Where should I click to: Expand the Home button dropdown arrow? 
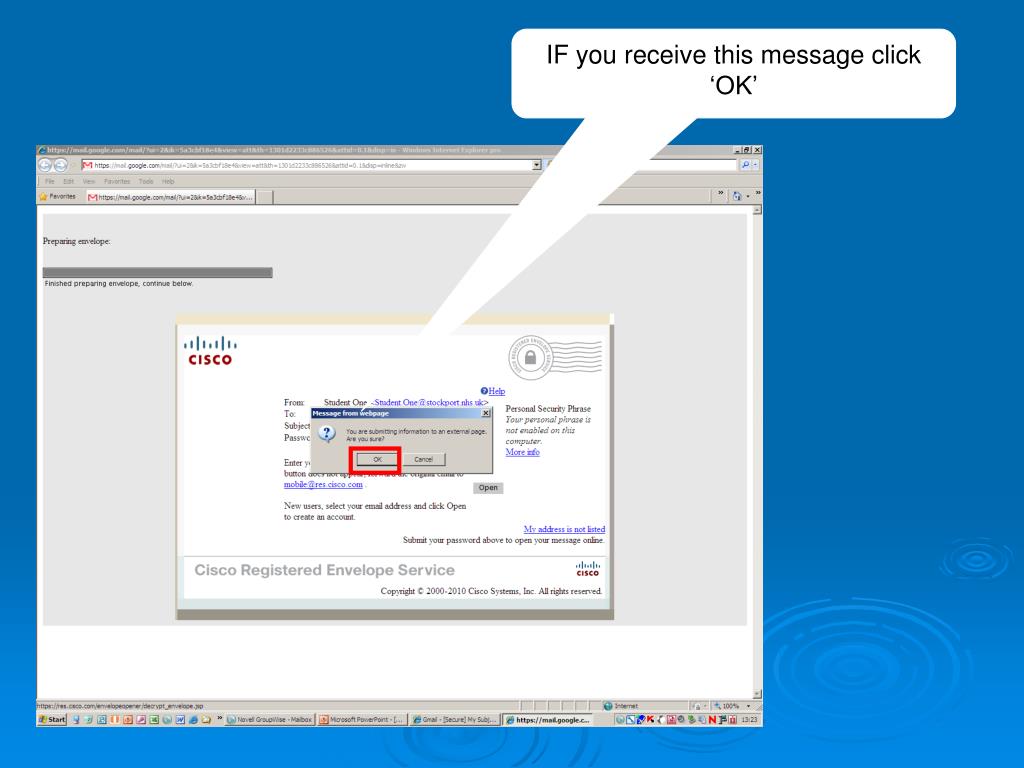[748, 196]
